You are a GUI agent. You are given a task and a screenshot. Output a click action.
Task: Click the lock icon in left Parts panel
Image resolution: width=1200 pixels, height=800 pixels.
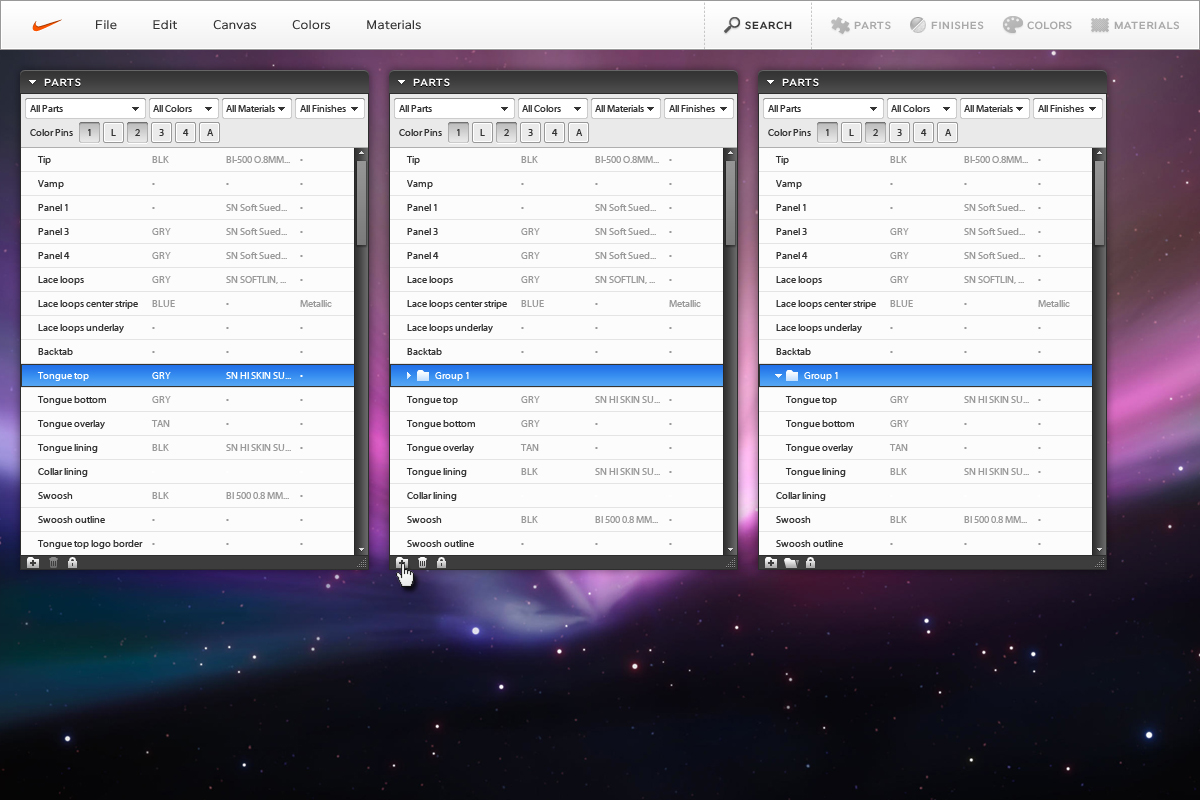72,563
